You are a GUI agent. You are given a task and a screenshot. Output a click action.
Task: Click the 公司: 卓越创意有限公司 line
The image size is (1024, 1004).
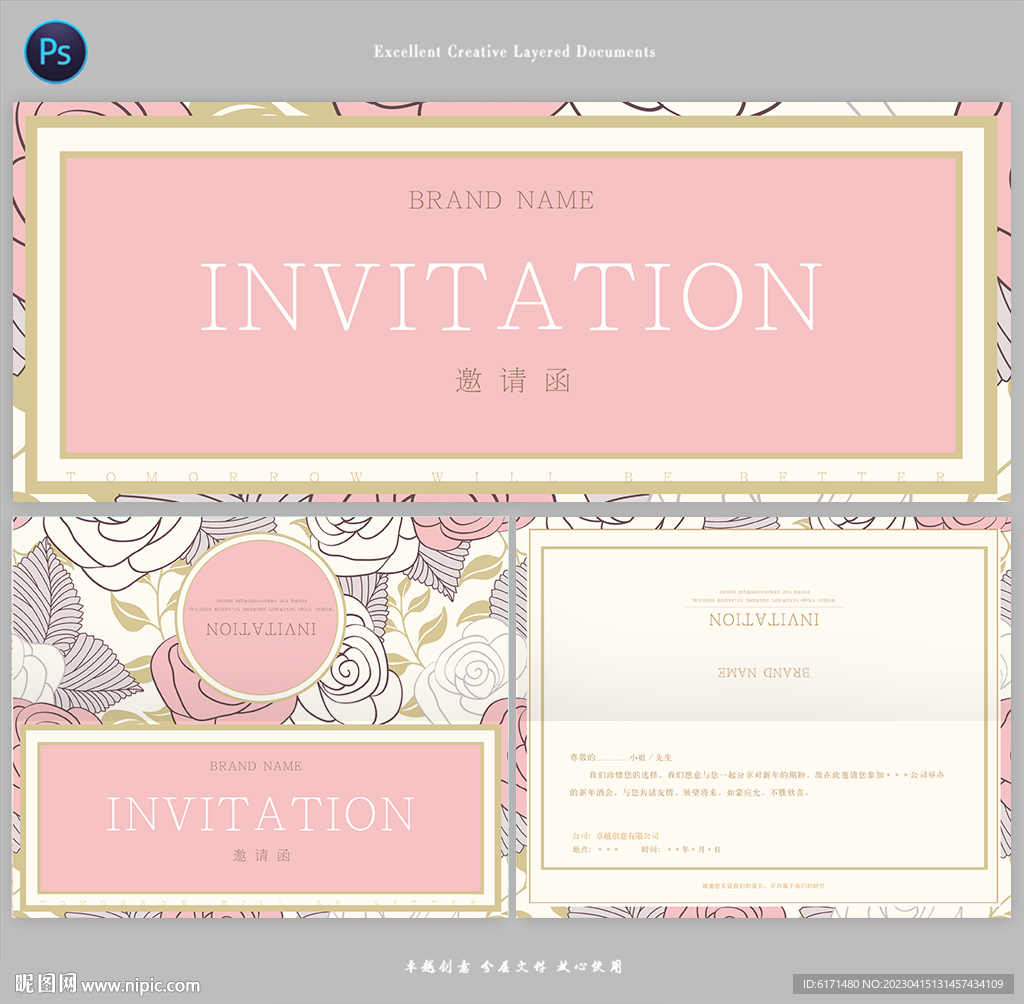(615, 835)
